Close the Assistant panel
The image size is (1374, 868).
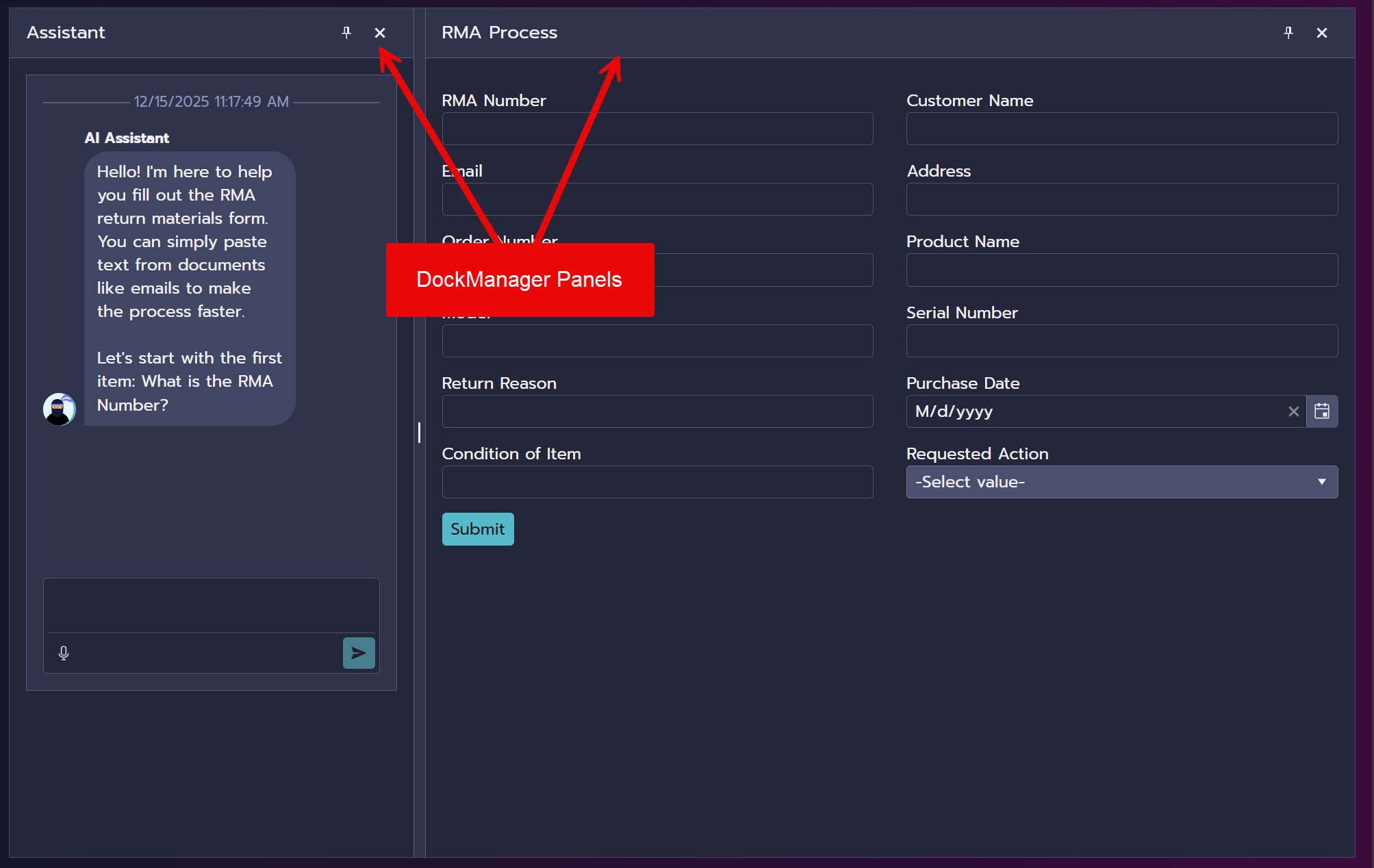coord(380,32)
